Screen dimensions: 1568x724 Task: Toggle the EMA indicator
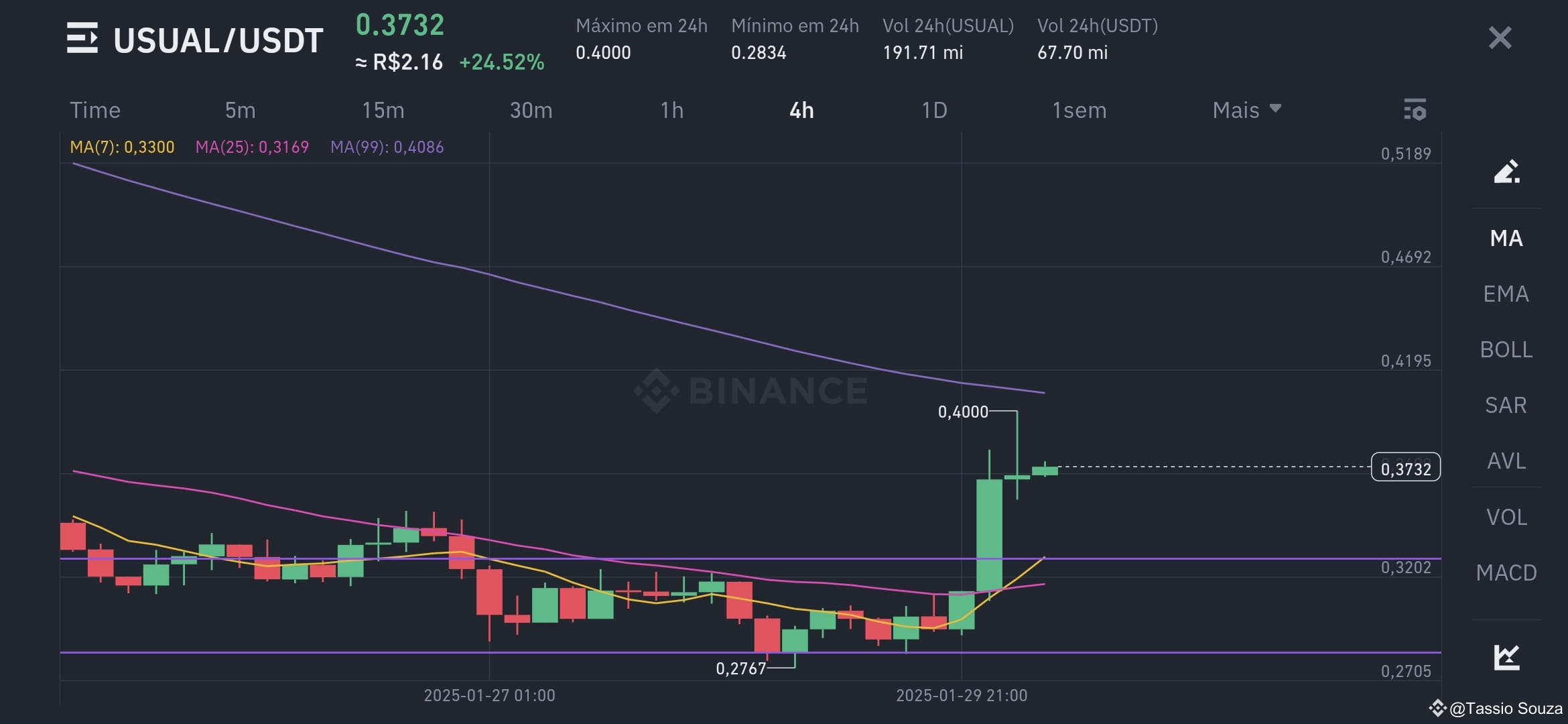1506,294
